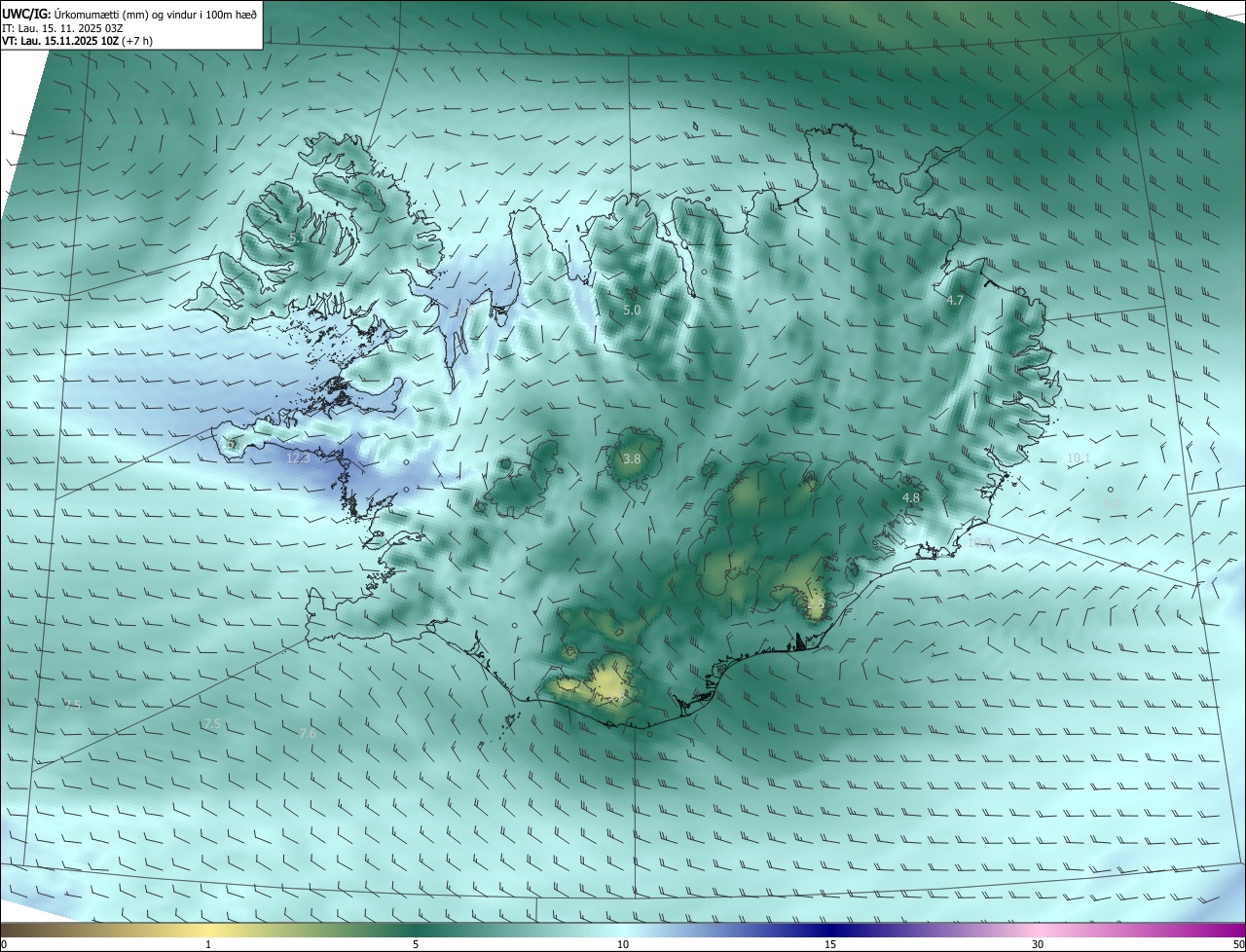Click the 5.1 value over the Westfjords

[298, 237]
